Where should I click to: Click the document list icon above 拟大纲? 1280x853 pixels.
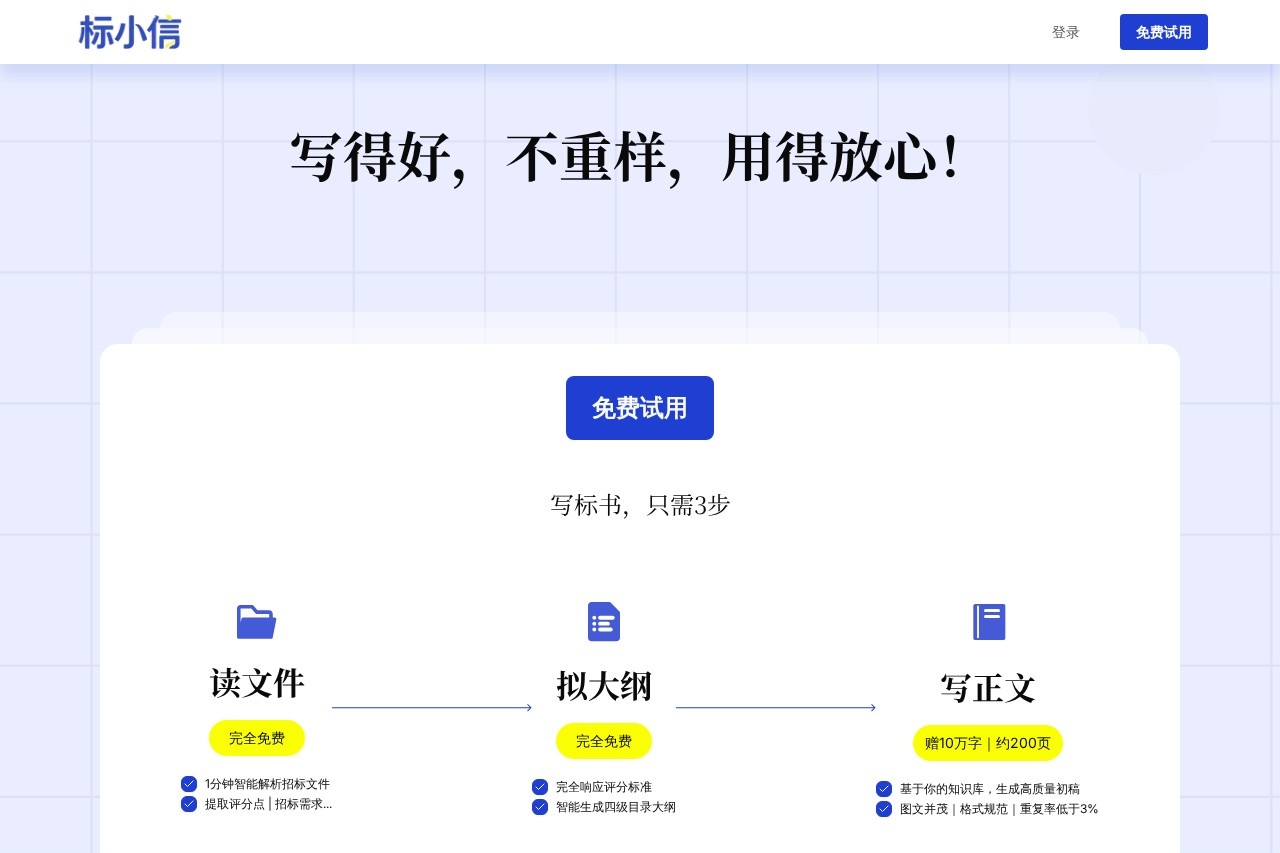pos(604,622)
